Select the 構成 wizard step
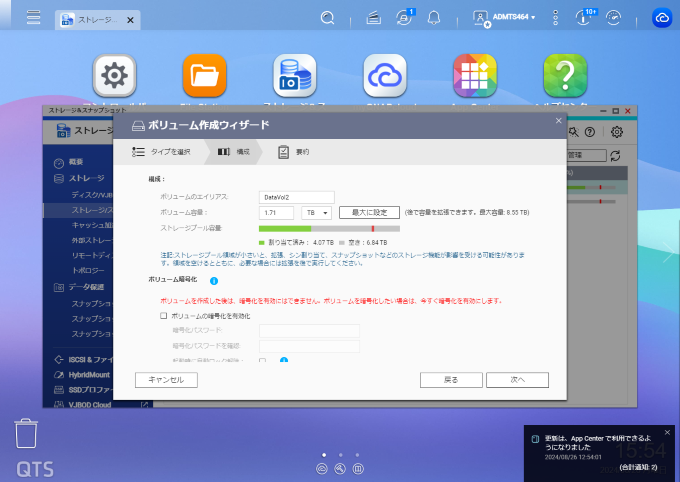This screenshot has width=680, height=482. point(234,152)
